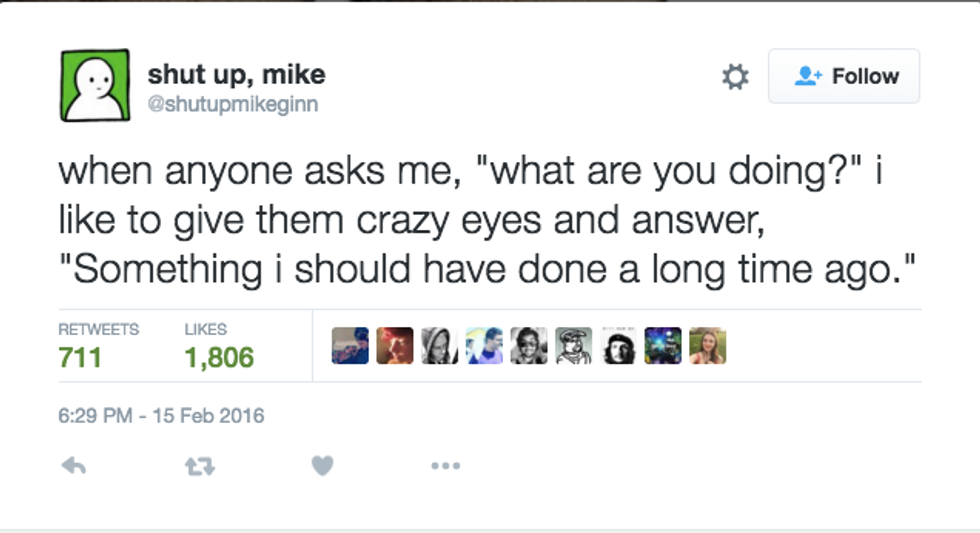The image size is (980, 533).
Task: Select the black-and-white hooded person avatar
Action: pos(439,345)
